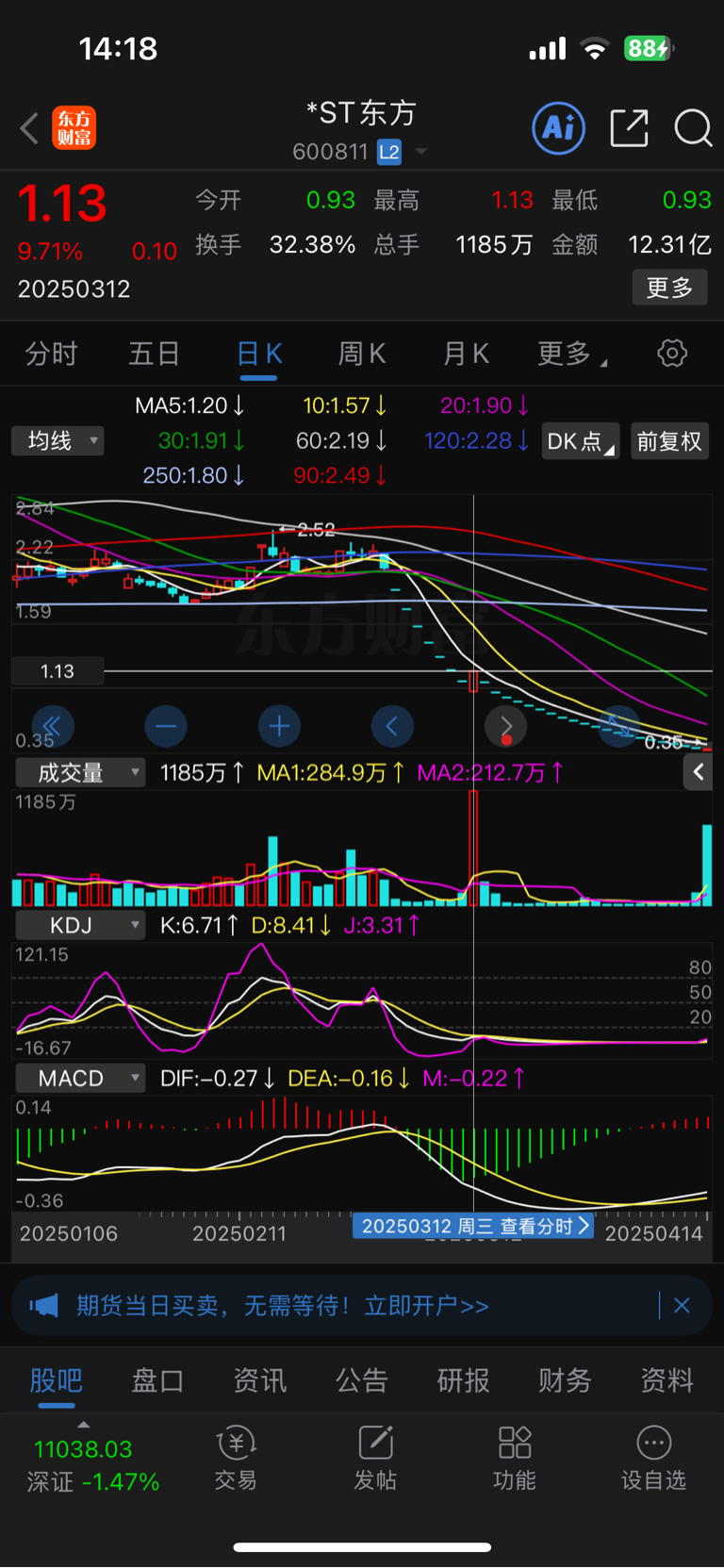The image size is (724, 1568).
Task: Tap the *ST东方 stock title
Action: coord(361,113)
